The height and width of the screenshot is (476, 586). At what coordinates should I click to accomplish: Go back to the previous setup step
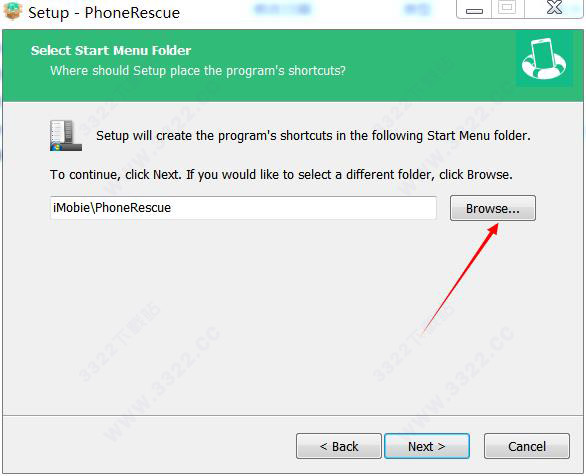(x=339, y=446)
